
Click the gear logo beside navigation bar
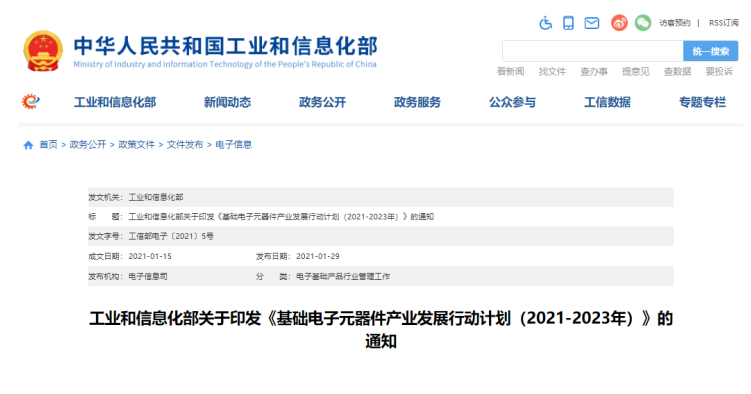(30, 101)
